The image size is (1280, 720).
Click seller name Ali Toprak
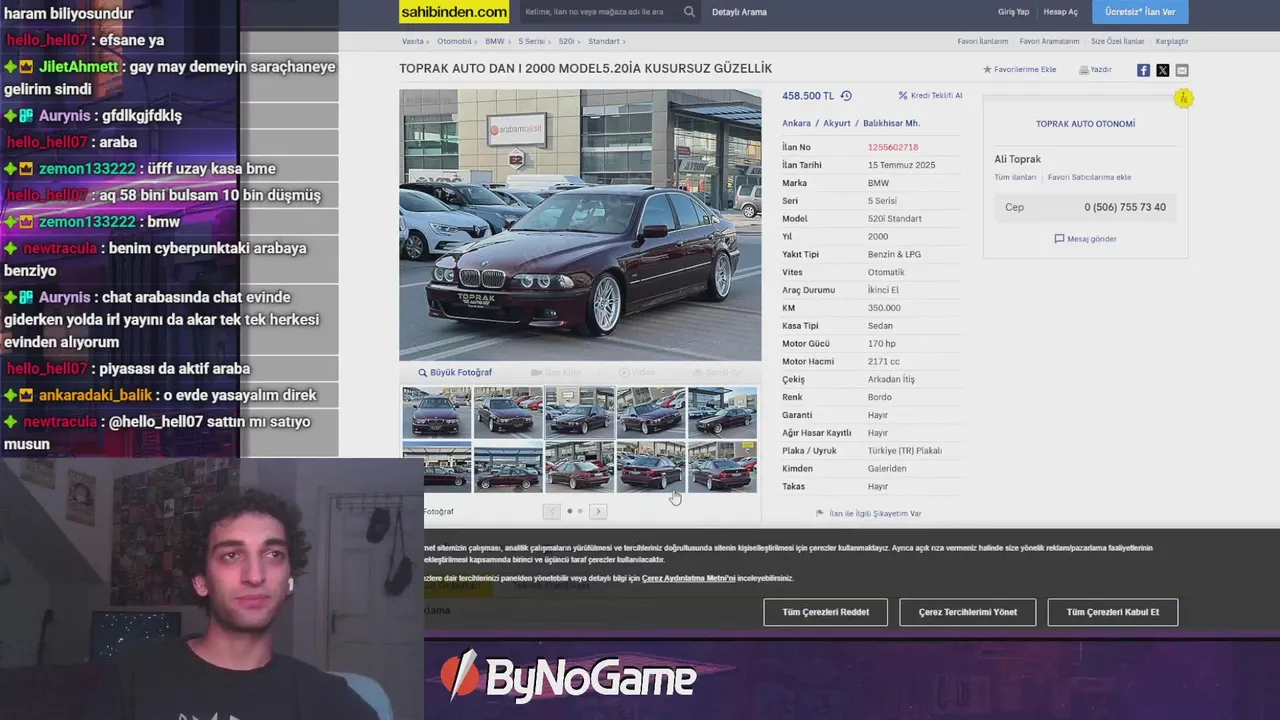point(1017,159)
